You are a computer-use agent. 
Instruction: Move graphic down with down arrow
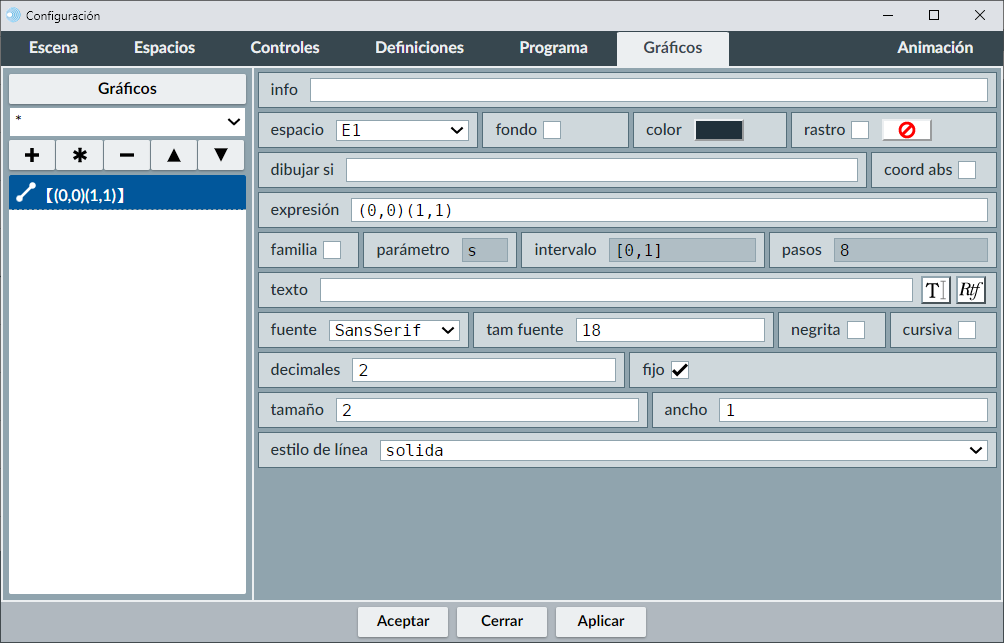click(221, 156)
